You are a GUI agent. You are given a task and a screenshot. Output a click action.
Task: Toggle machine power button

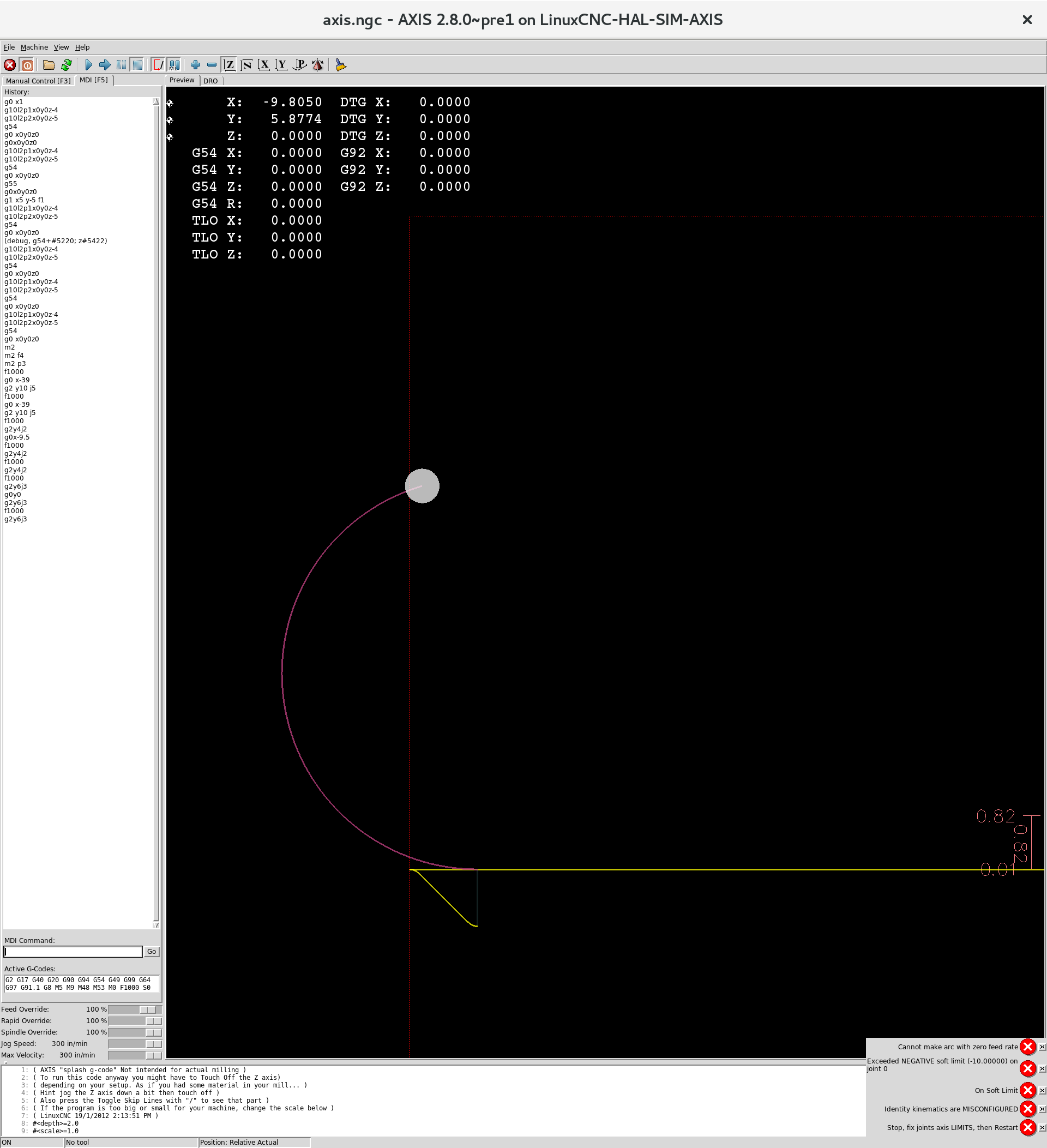(x=27, y=64)
